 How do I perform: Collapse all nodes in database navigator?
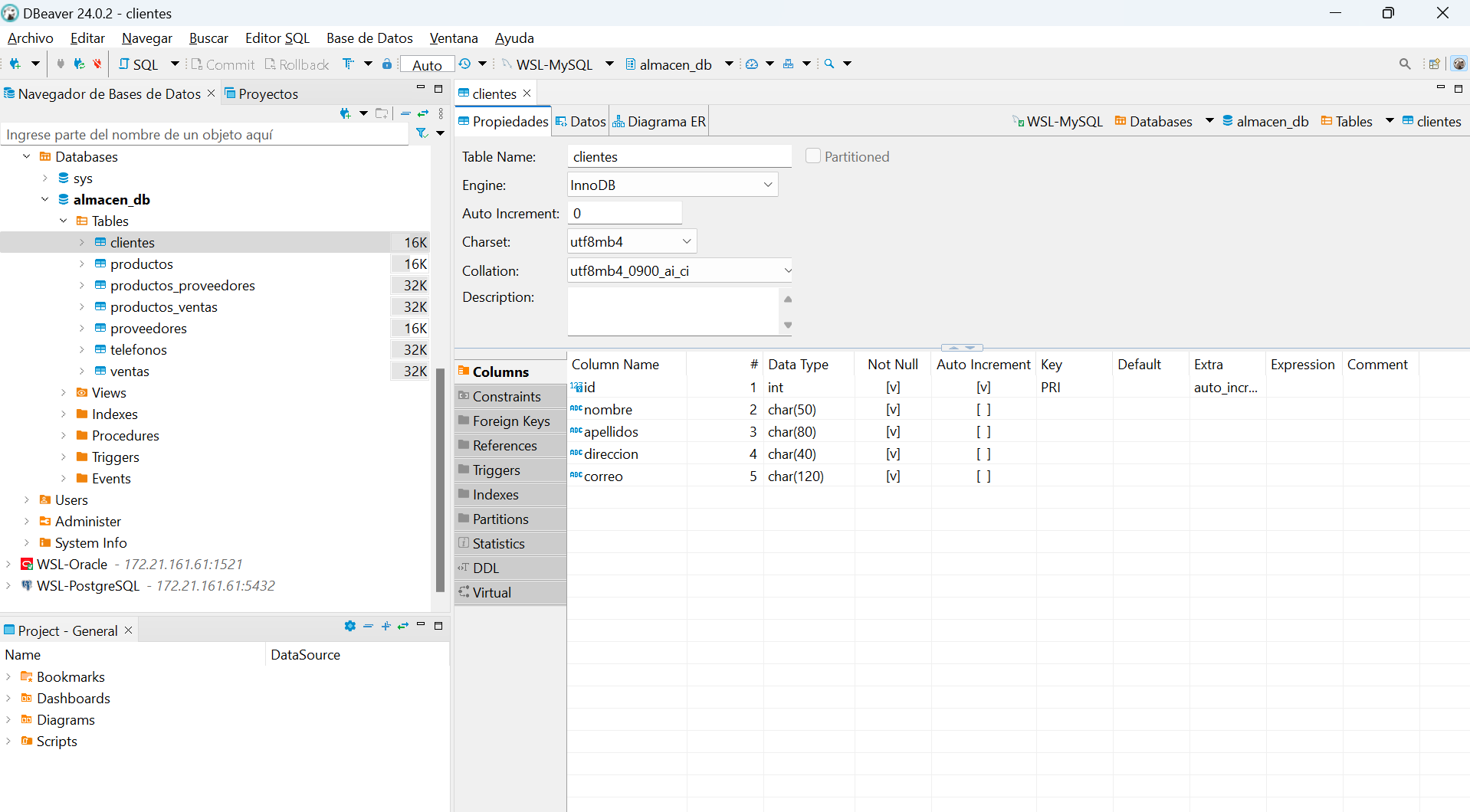[x=406, y=113]
